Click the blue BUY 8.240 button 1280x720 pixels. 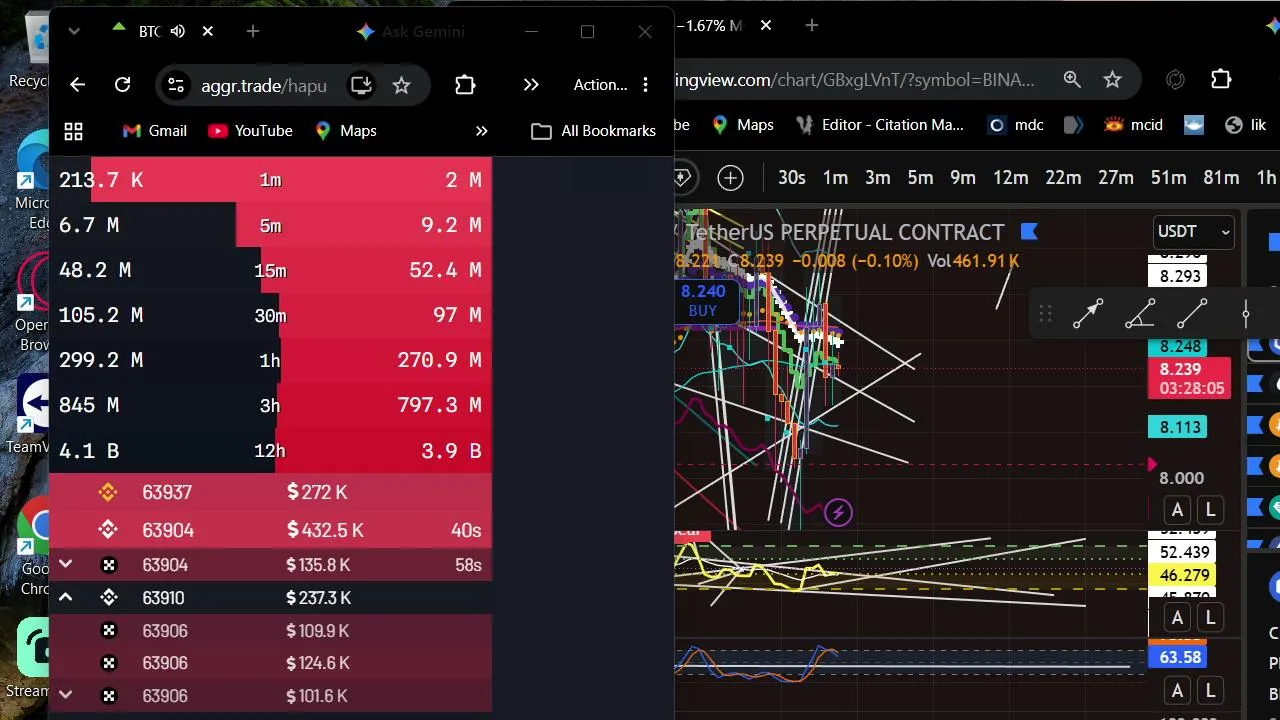[x=703, y=300]
